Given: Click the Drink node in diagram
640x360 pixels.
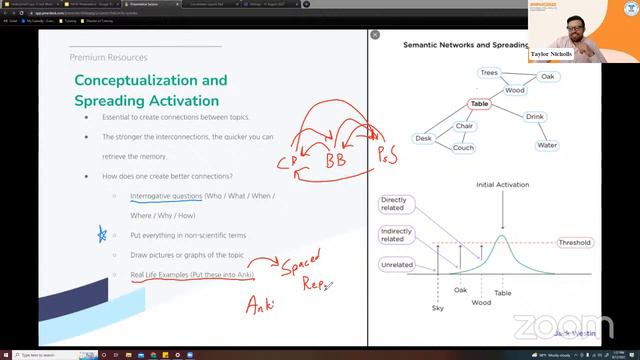Looking at the screenshot, I should 534,117.
